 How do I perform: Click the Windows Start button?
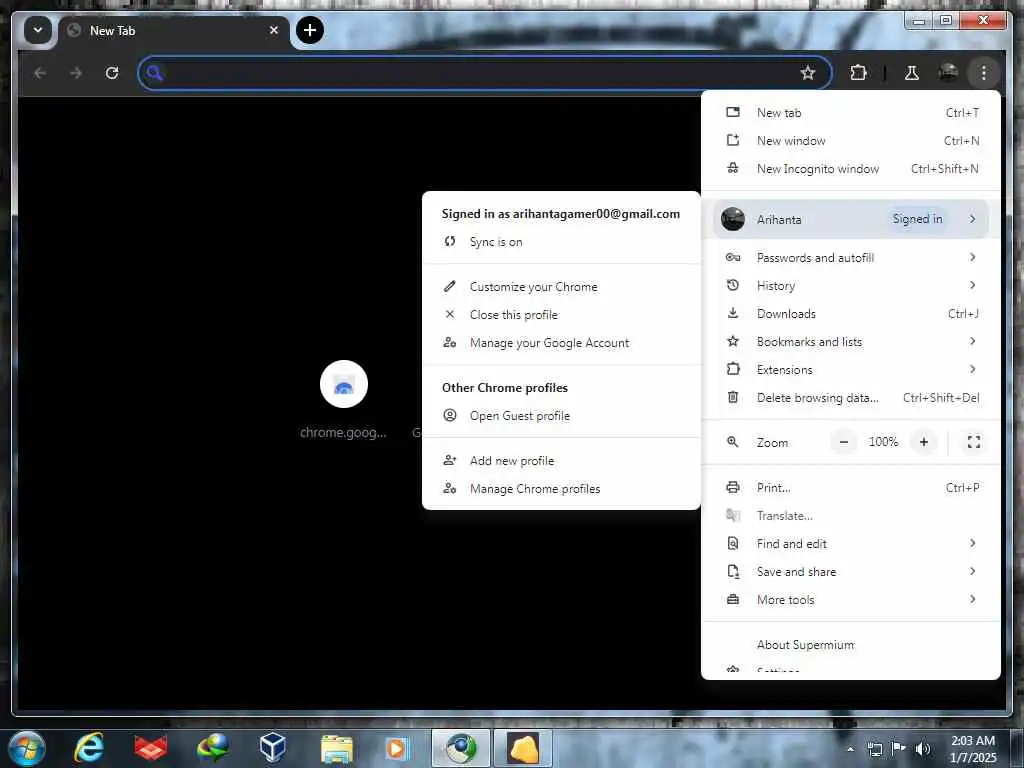27,748
